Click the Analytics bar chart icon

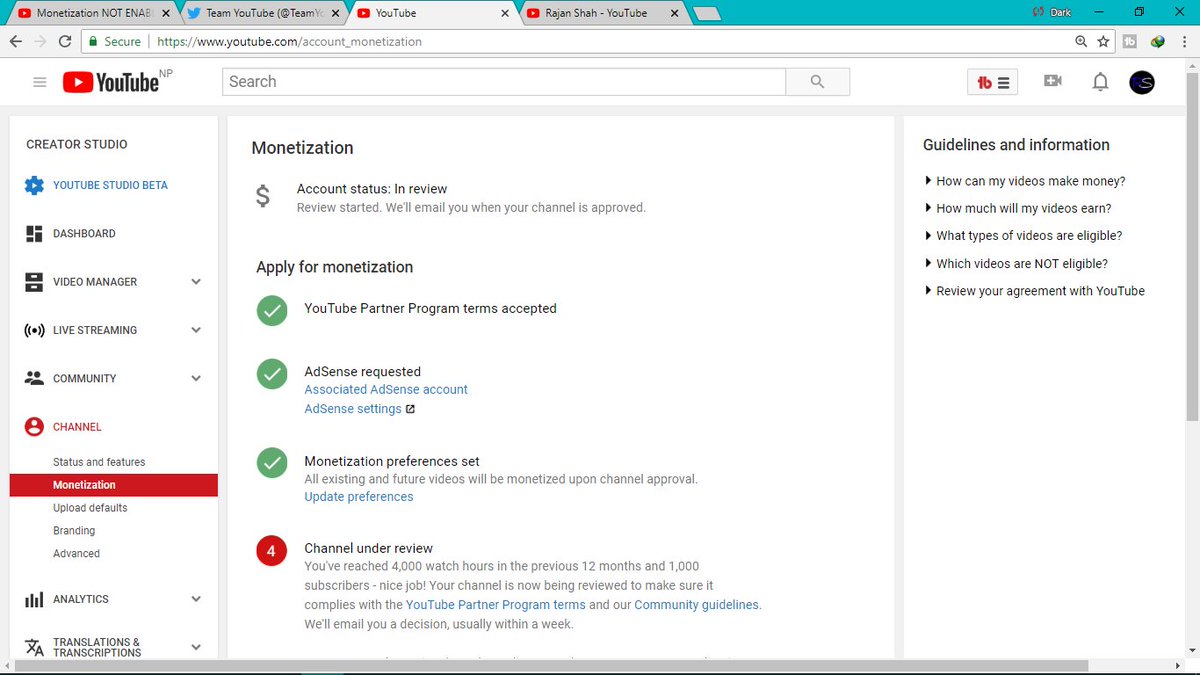tap(34, 599)
